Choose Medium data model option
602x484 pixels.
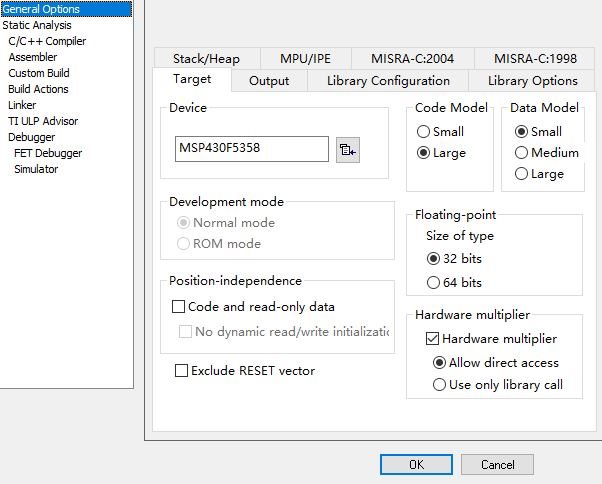pyautogui.click(x=521, y=153)
